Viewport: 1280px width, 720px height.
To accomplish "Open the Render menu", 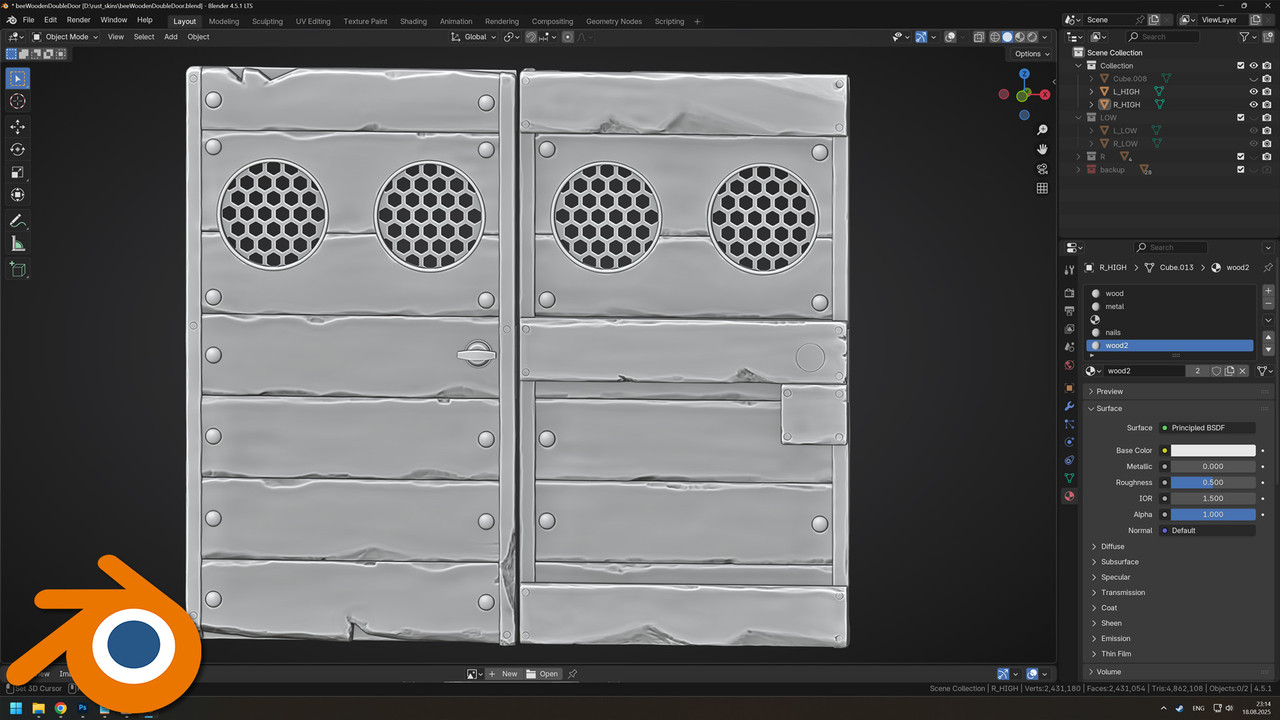I will (78, 20).
